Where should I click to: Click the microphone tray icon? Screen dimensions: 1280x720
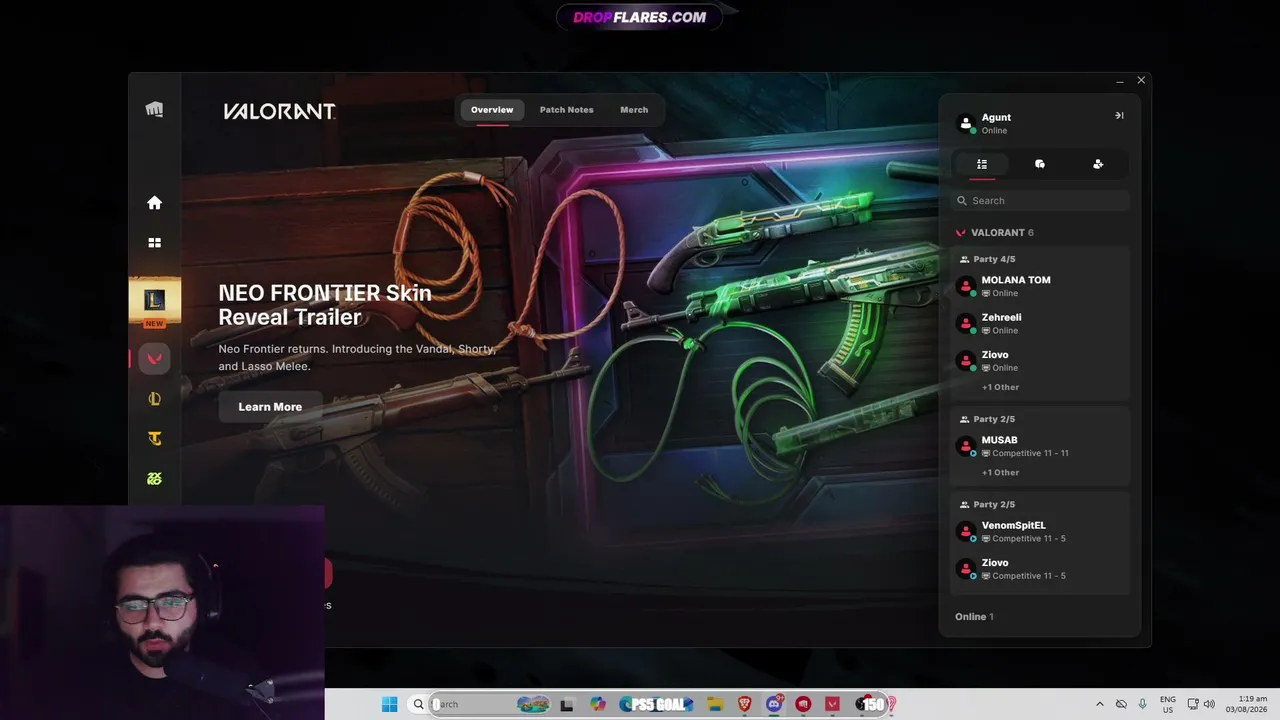coord(1142,704)
